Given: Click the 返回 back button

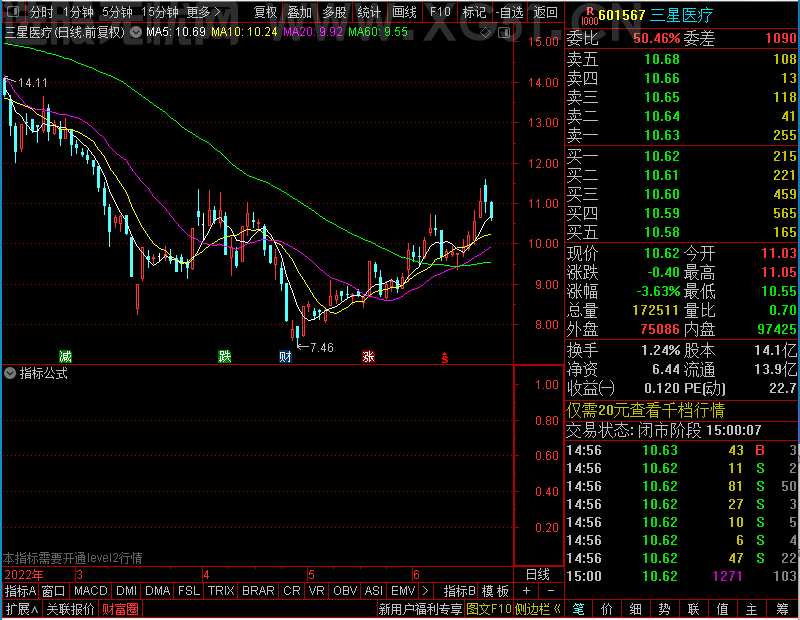Looking at the screenshot, I should click(x=545, y=12).
